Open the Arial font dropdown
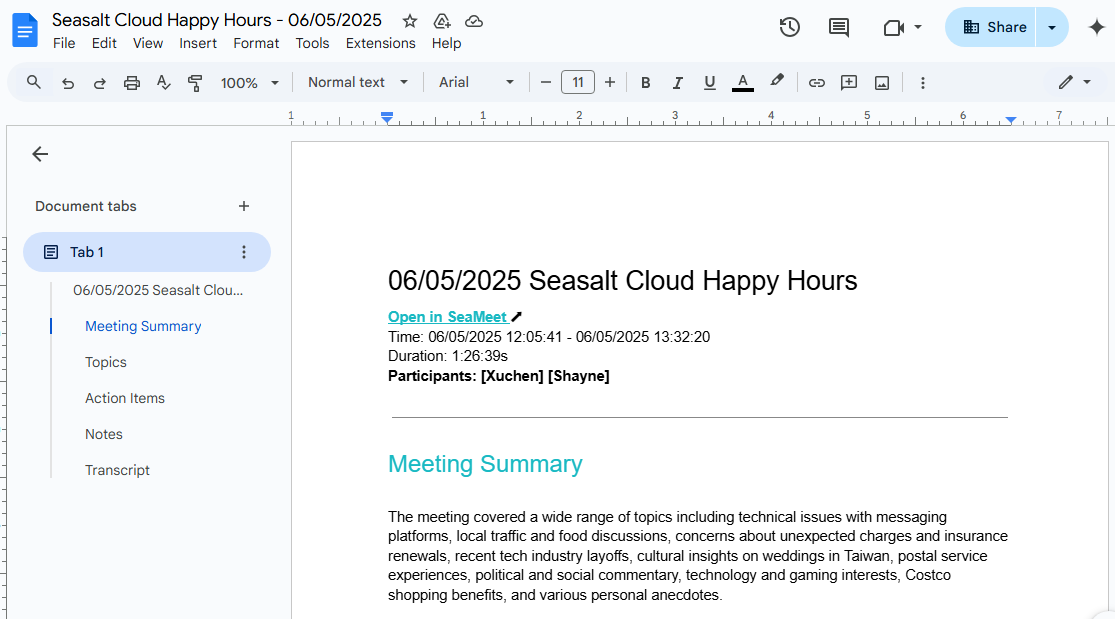The width and height of the screenshot is (1115, 619). click(x=477, y=83)
